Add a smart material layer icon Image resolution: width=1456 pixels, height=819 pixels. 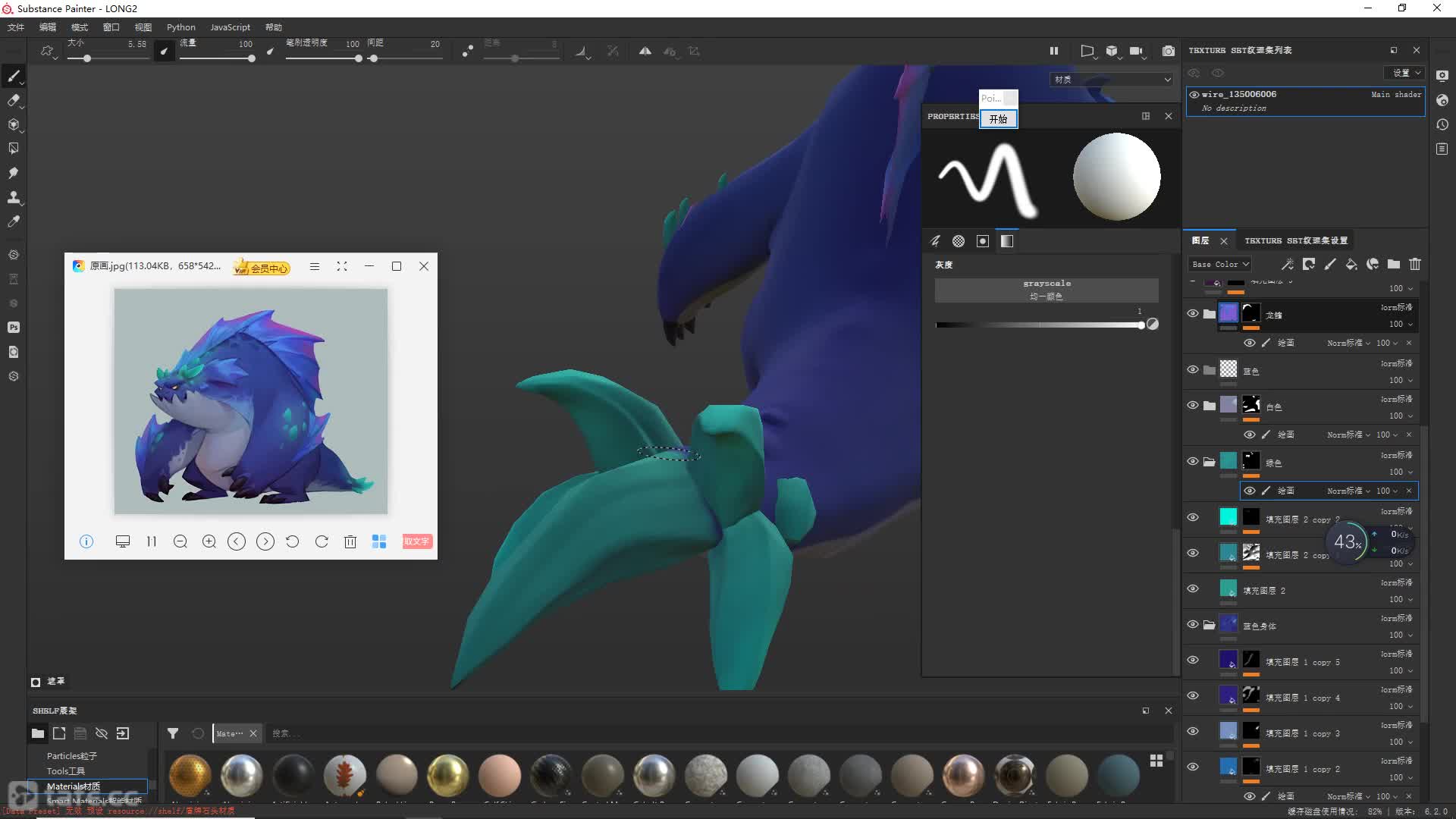pos(1372,264)
